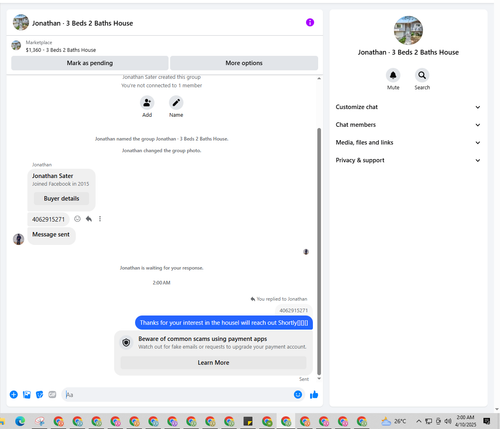Click chat scrollbar thumb
The image size is (500, 429).
tap(319, 252)
